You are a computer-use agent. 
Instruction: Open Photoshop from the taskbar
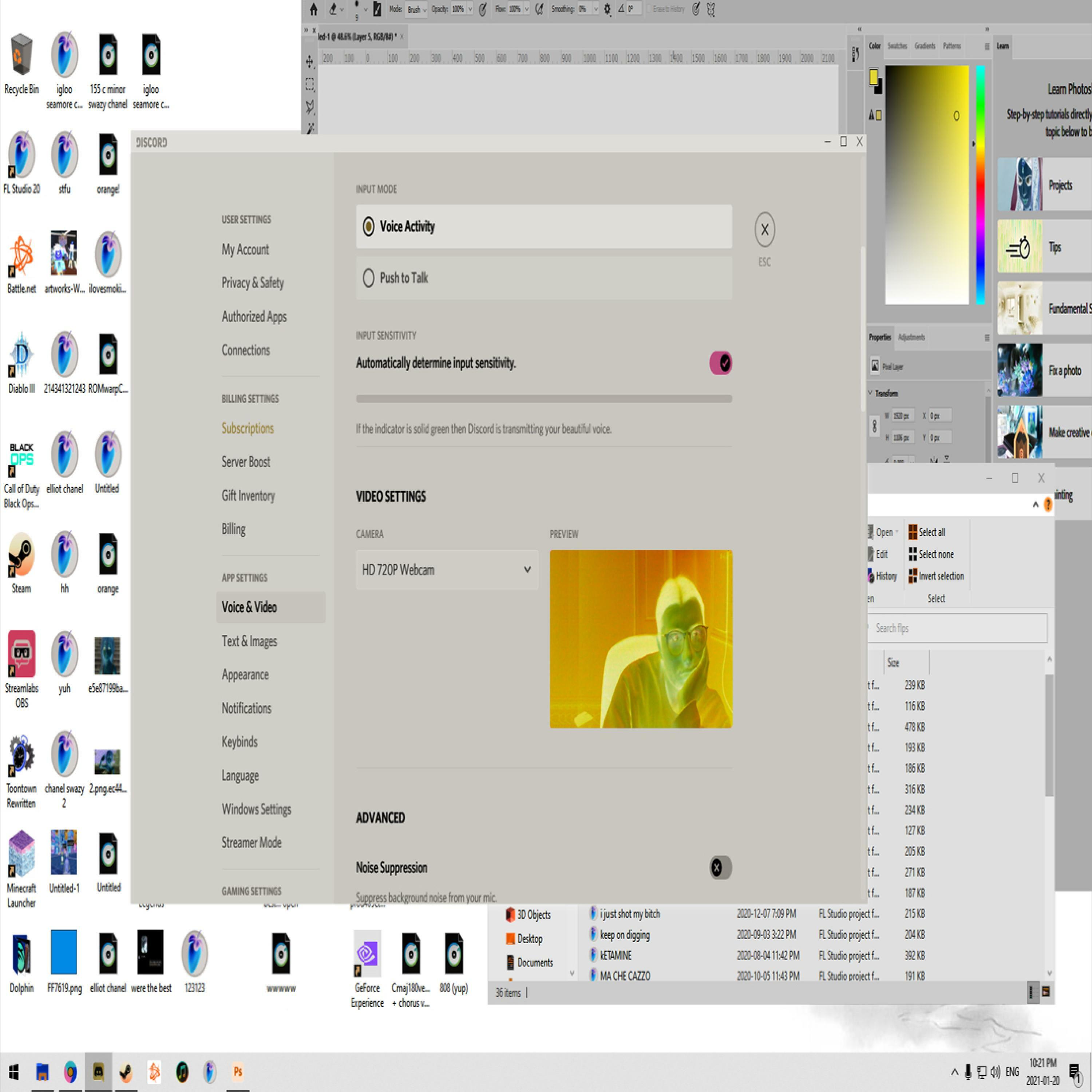(238, 1071)
